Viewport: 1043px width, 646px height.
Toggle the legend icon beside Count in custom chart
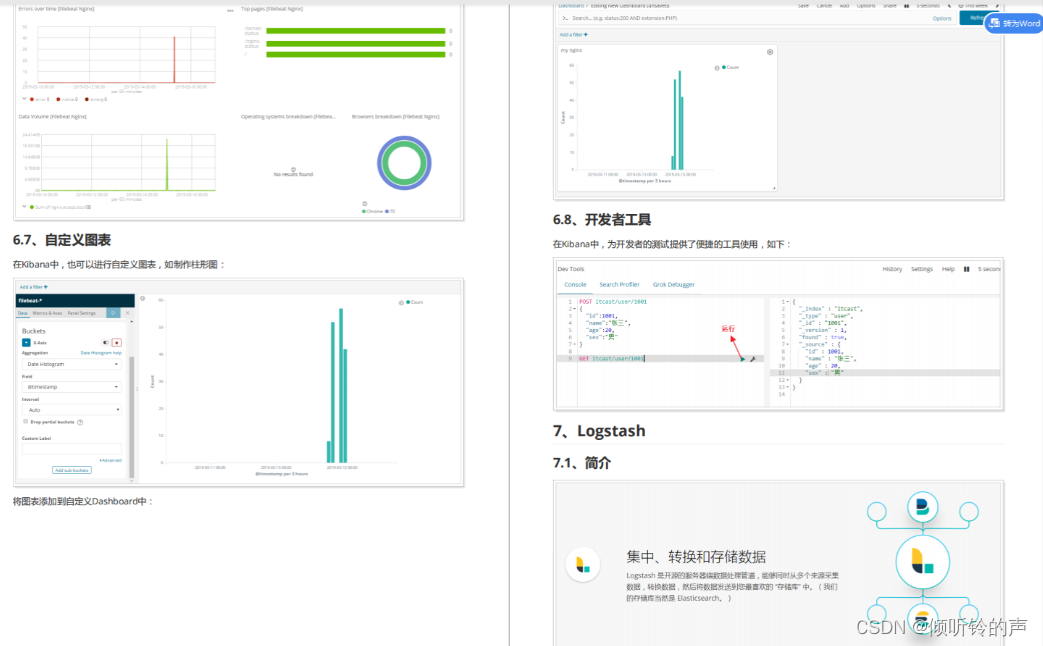tap(401, 303)
